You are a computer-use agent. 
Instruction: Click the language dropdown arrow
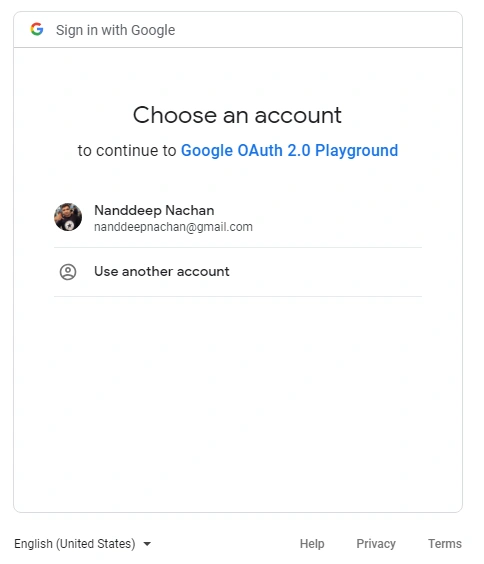[x=147, y=544]
